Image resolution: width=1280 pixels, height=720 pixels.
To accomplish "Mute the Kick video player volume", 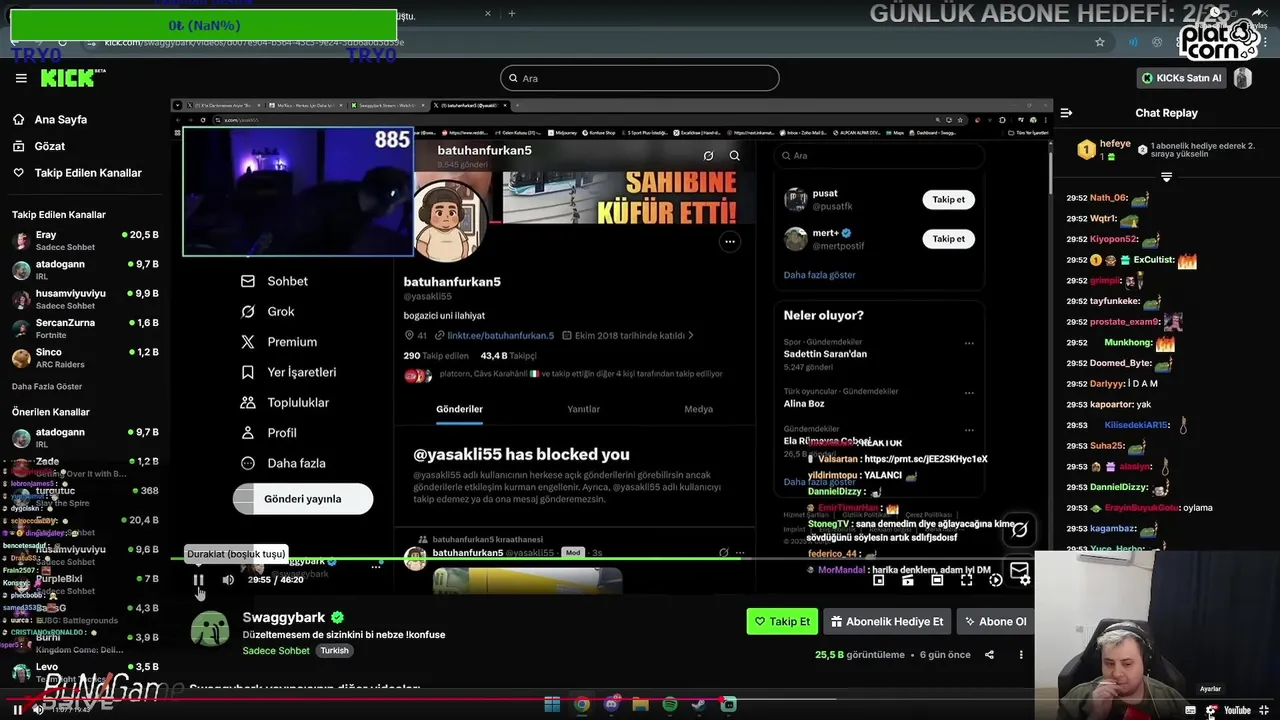I will (x=228, y=580).
